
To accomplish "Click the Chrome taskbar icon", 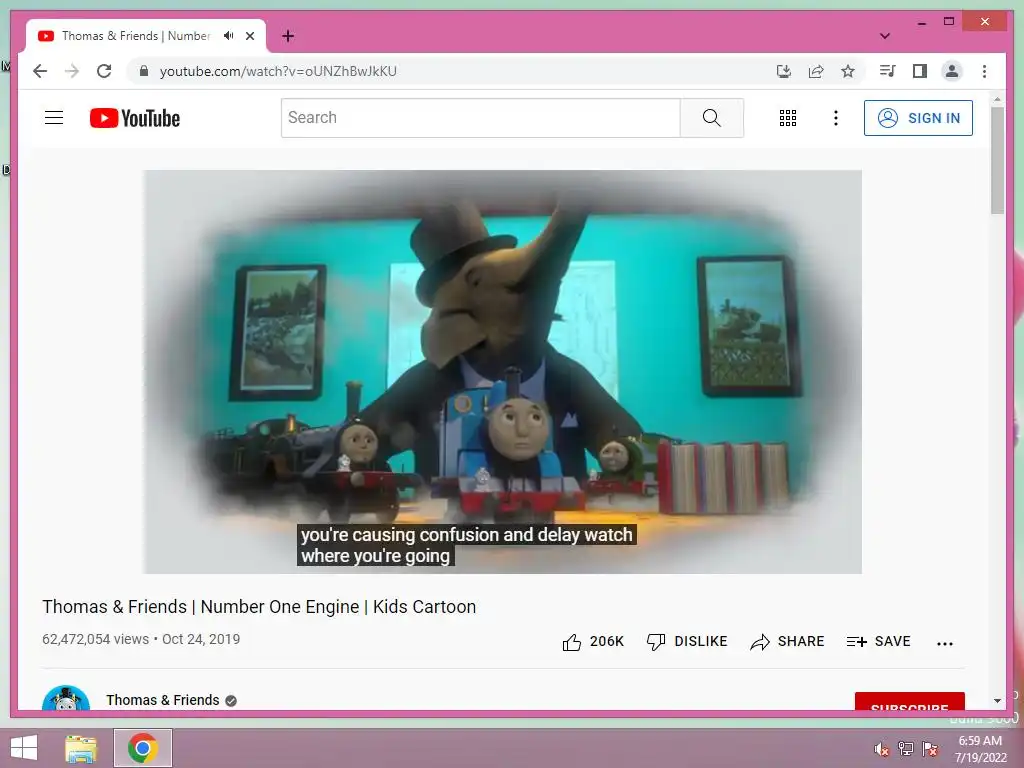I will click(143, 748).
